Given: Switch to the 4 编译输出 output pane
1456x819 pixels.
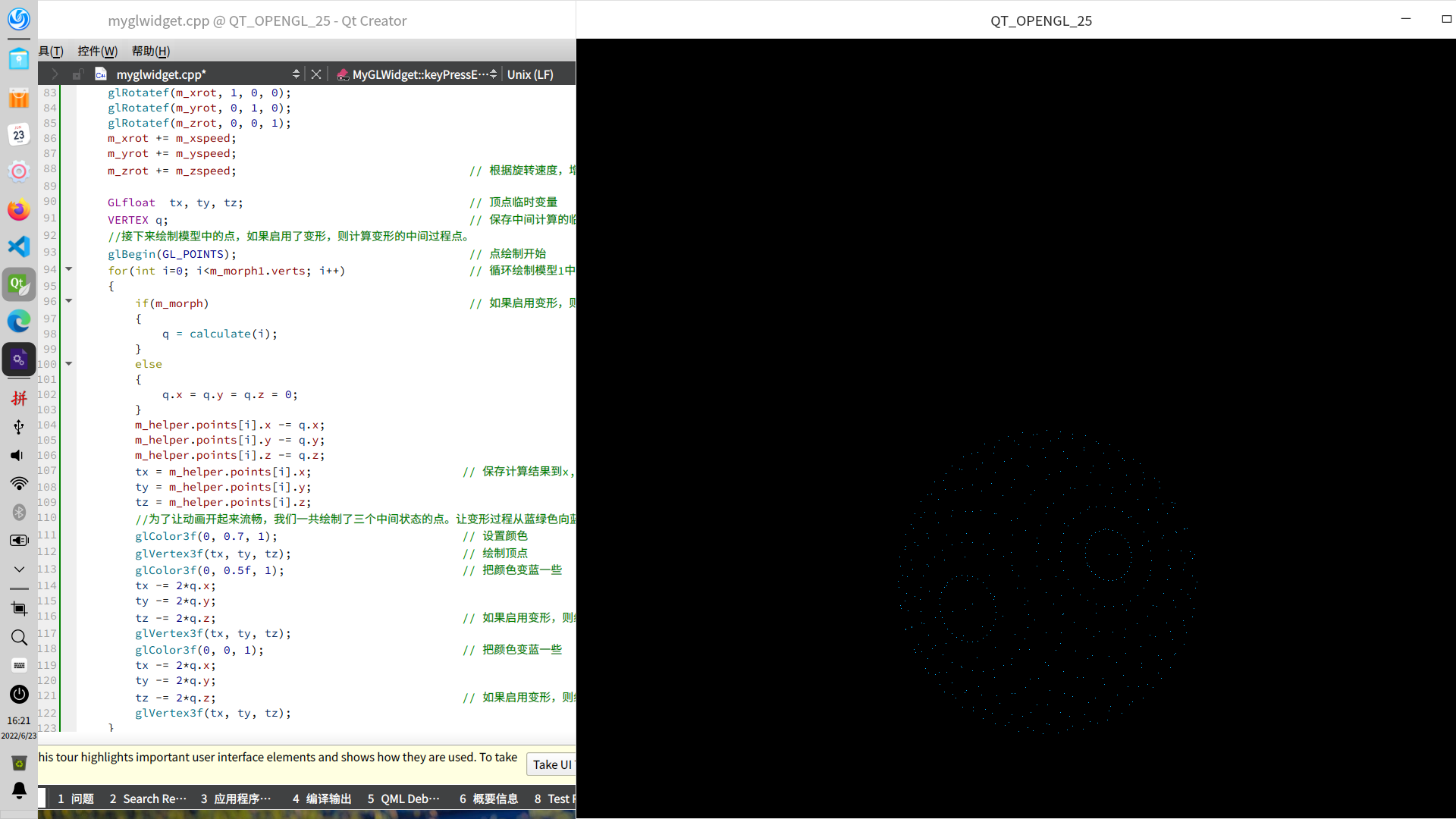Looking at the screenshot, I should point(322,799).
